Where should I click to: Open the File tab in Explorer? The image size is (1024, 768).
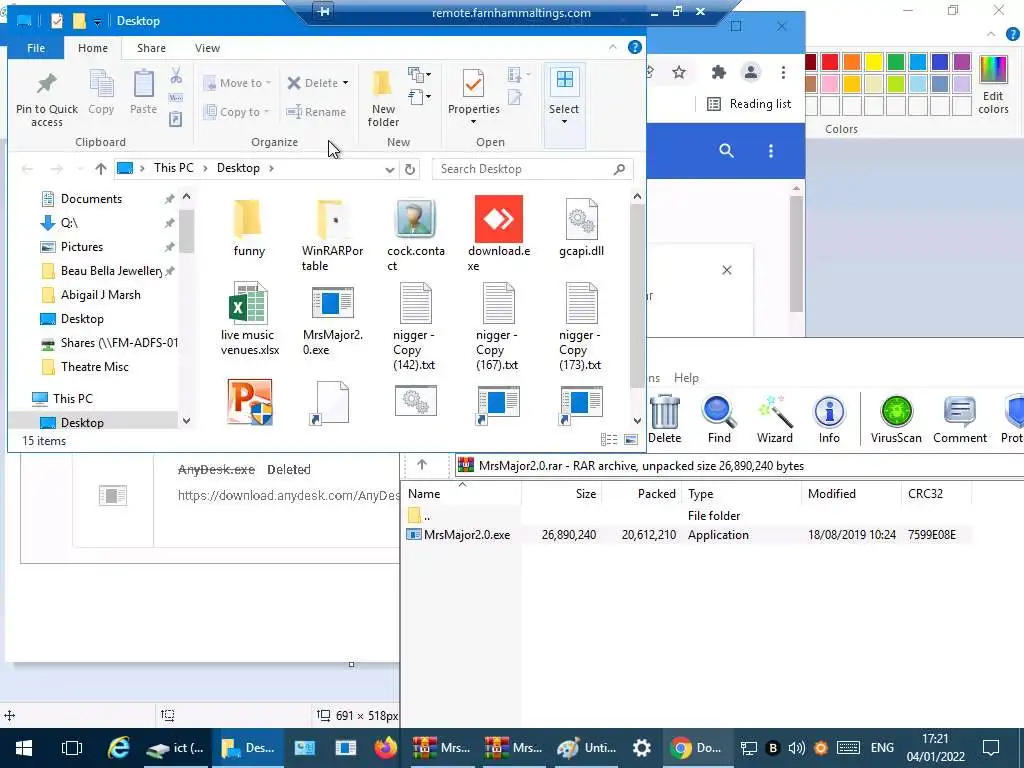point(36,48)
